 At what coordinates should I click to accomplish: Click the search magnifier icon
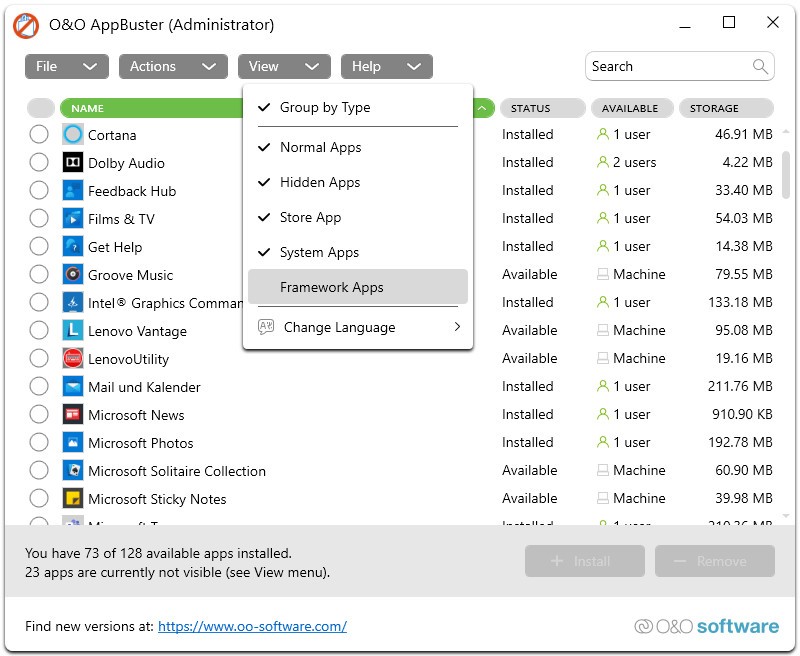click(760, 66)
